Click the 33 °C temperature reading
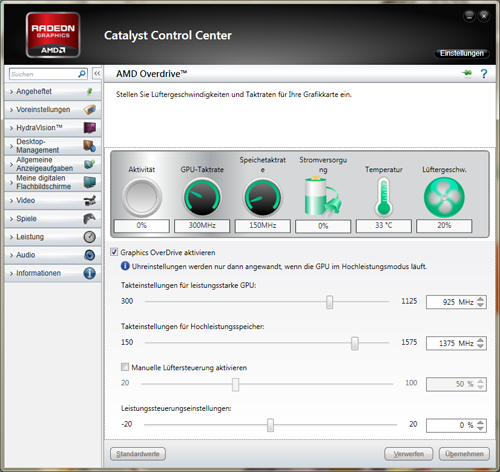Viewport: 500px width, 472px height. pyautogui.click(x=384, y=226)
